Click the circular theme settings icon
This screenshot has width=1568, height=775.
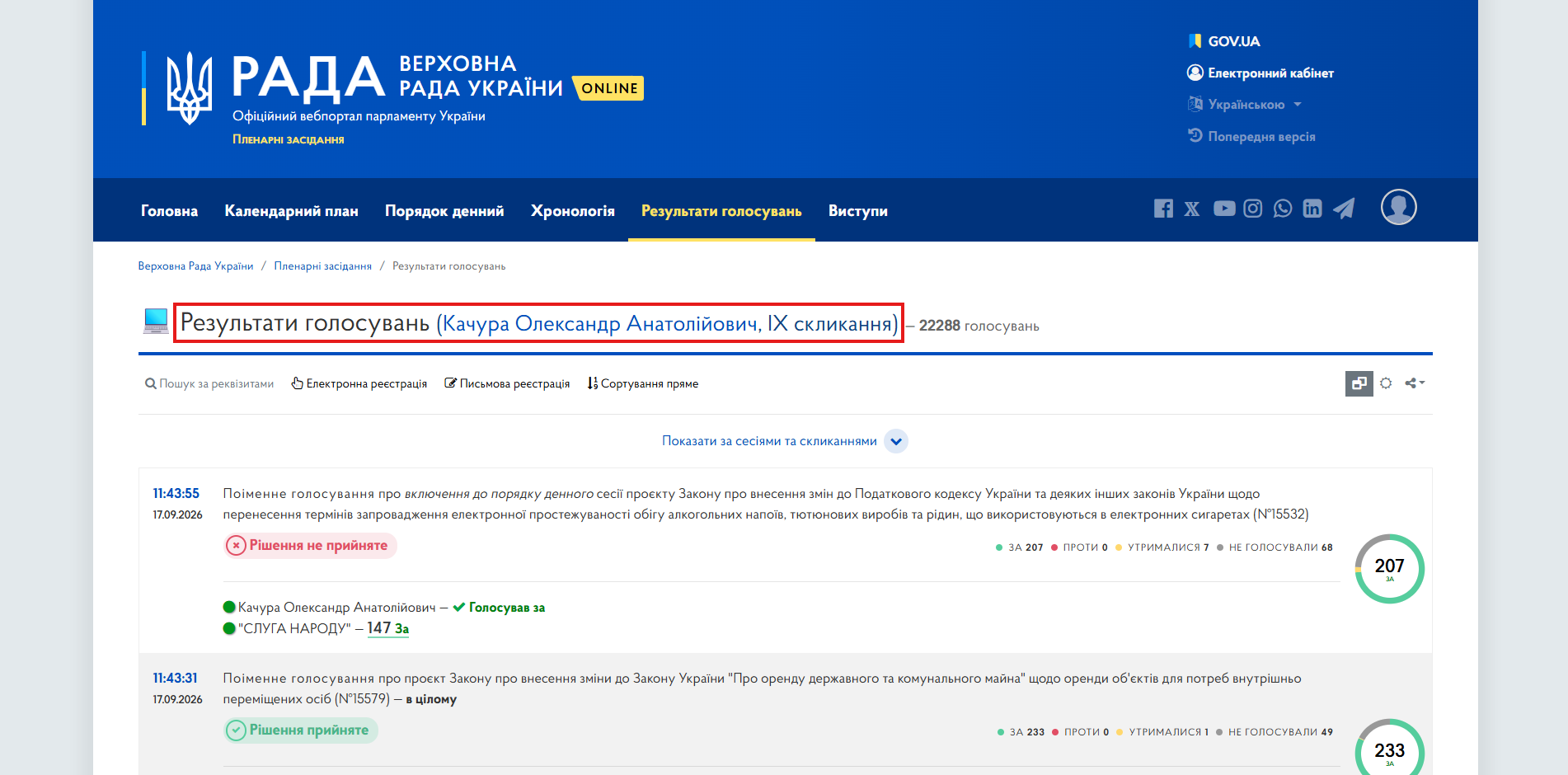click(x=1386, y=383)
